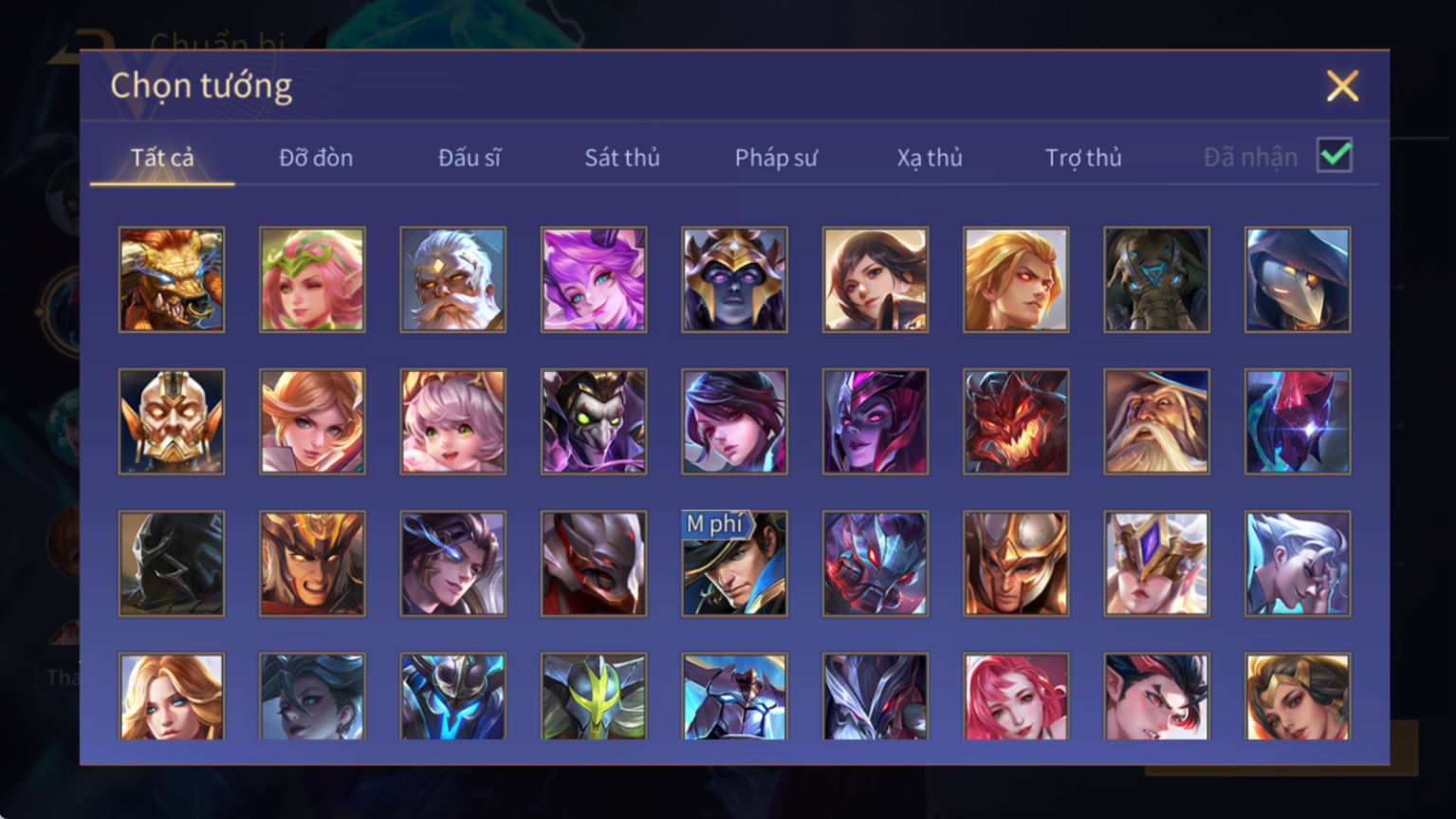Toggle the Đã nhận checkbox
The width and height of the screenshot is (1456, 819).
click(1335, 155)
